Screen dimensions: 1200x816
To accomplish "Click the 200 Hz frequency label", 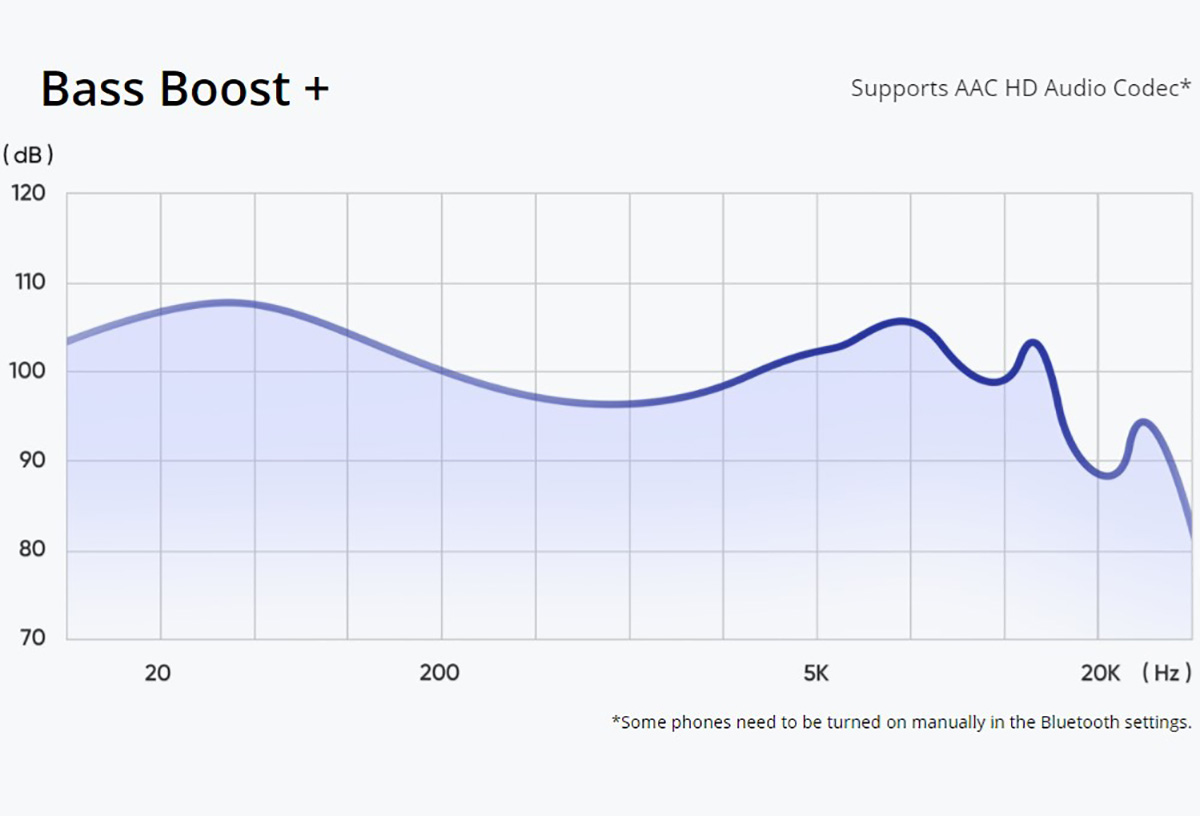I will point(440,673).
